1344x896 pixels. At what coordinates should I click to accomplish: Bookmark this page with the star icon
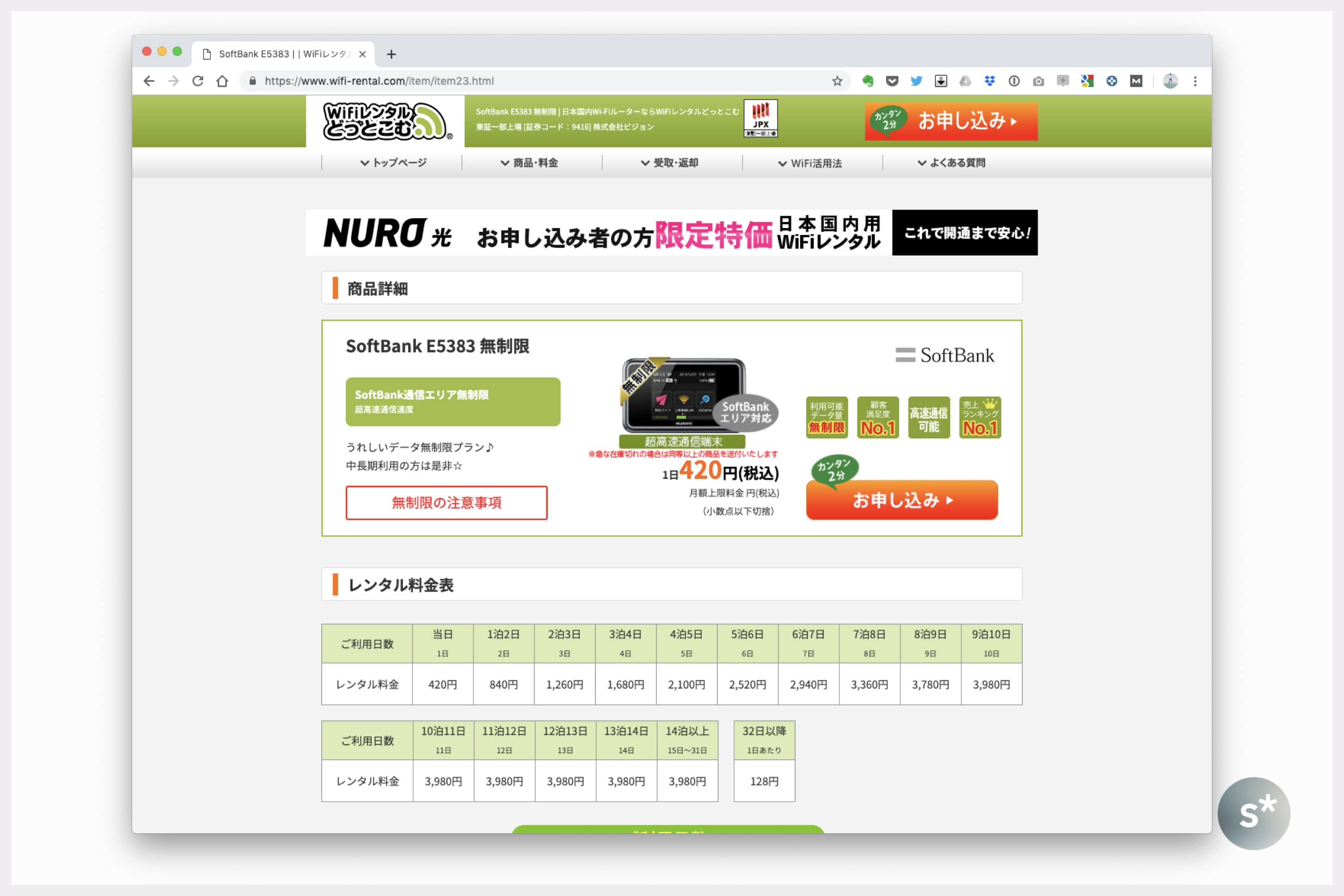coord(837,81)
